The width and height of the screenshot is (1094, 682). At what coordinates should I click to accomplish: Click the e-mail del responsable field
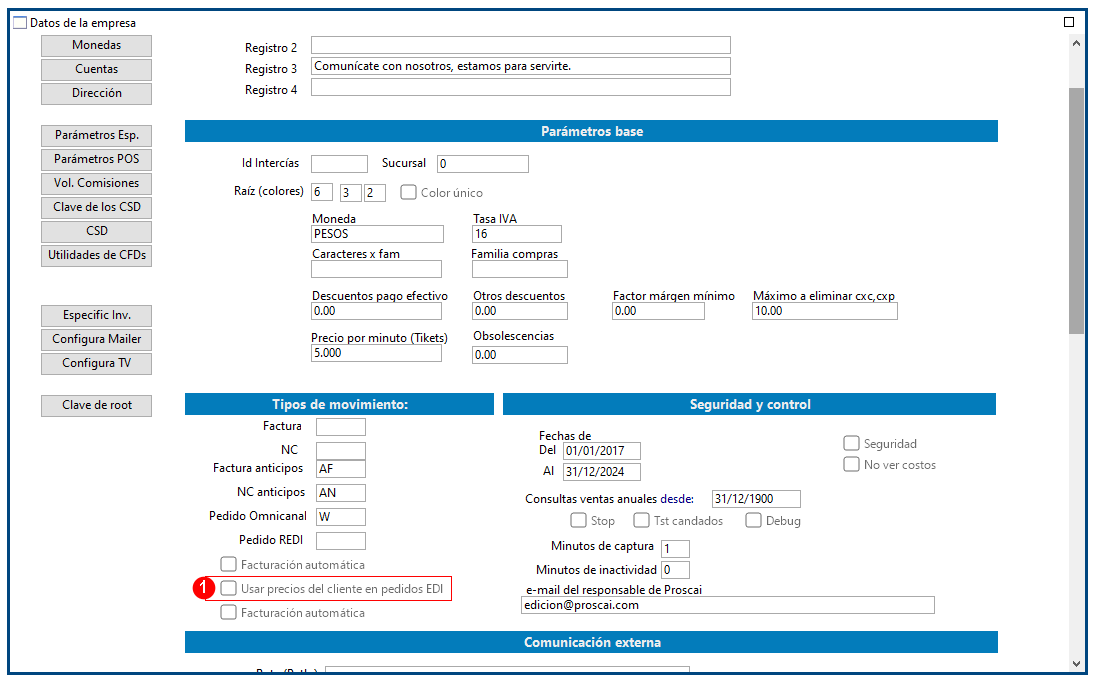point(728,605)
